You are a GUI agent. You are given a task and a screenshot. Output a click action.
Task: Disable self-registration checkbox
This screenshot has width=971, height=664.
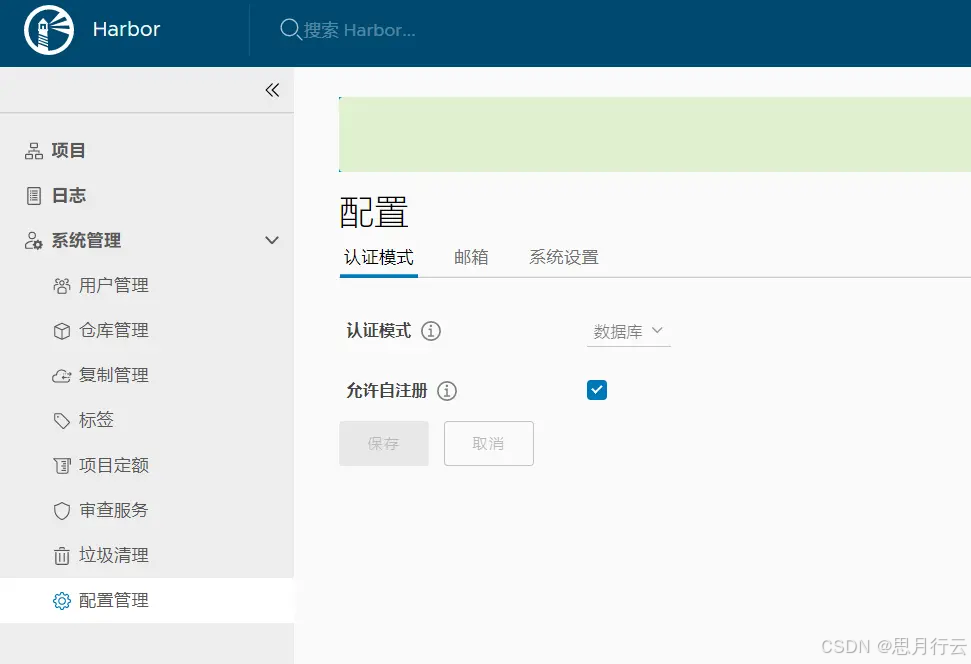click(597, 390)
